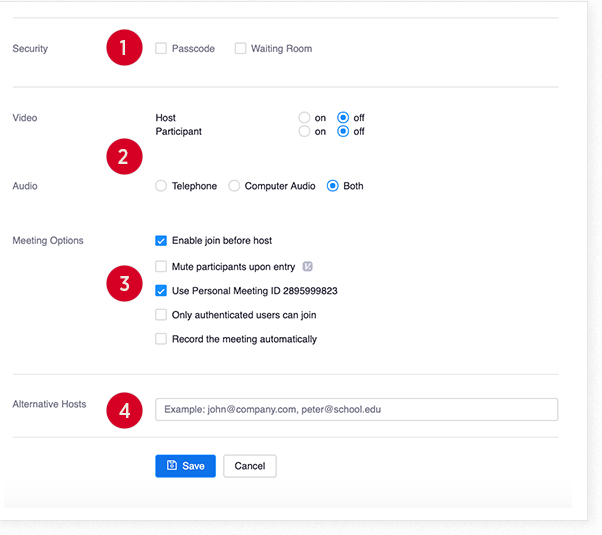Select Both for audio
The image size is (602, 535).
[333, 186]
